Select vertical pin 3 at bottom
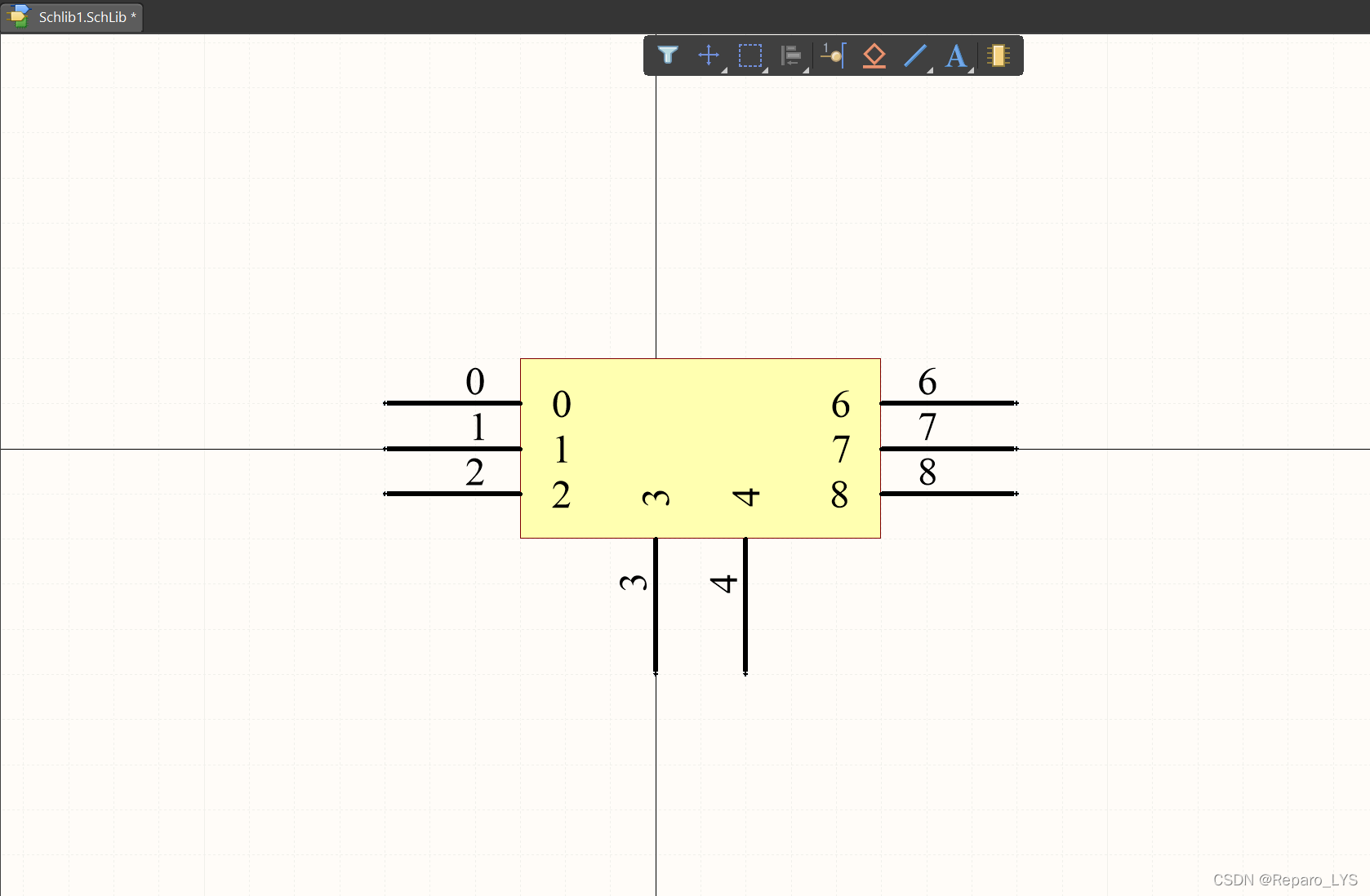Screen dimensions: 1370x896 point(656,606)
